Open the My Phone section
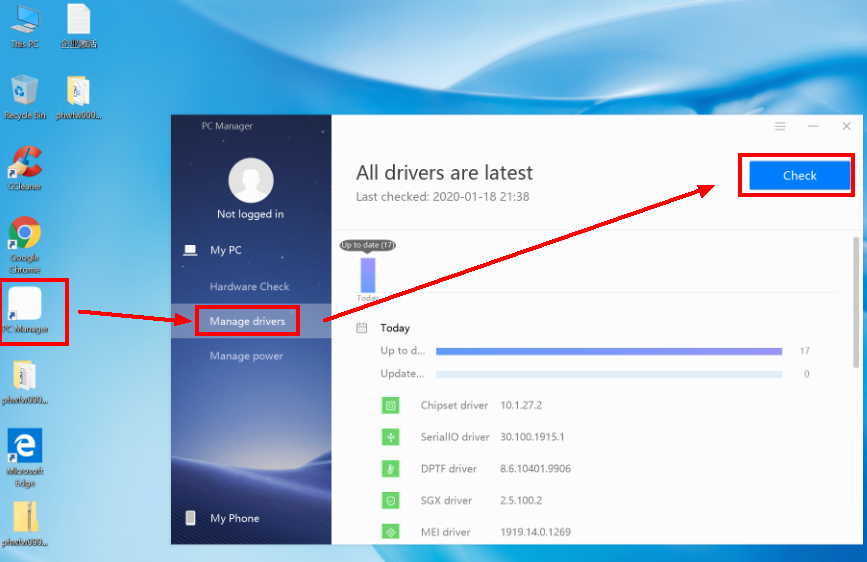Viewport: 867px width, 562px height. [x=234, y=518]
